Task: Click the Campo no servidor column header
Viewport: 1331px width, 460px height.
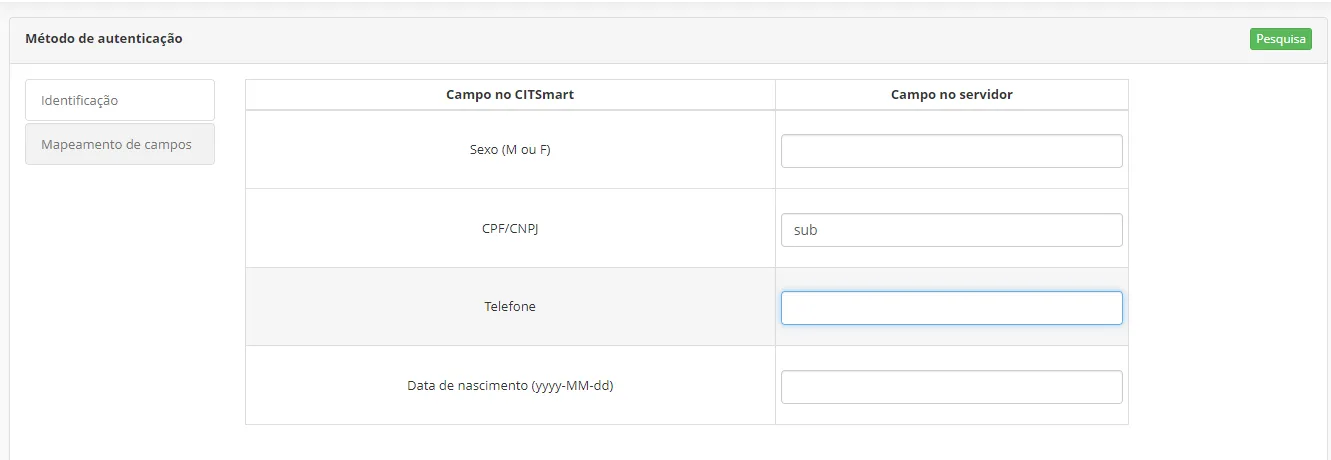Action: 951,95
